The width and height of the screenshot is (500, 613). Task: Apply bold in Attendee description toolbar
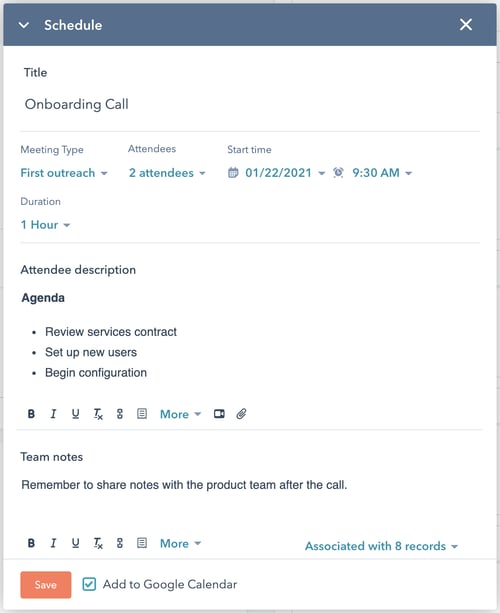(x=31, y=414)
